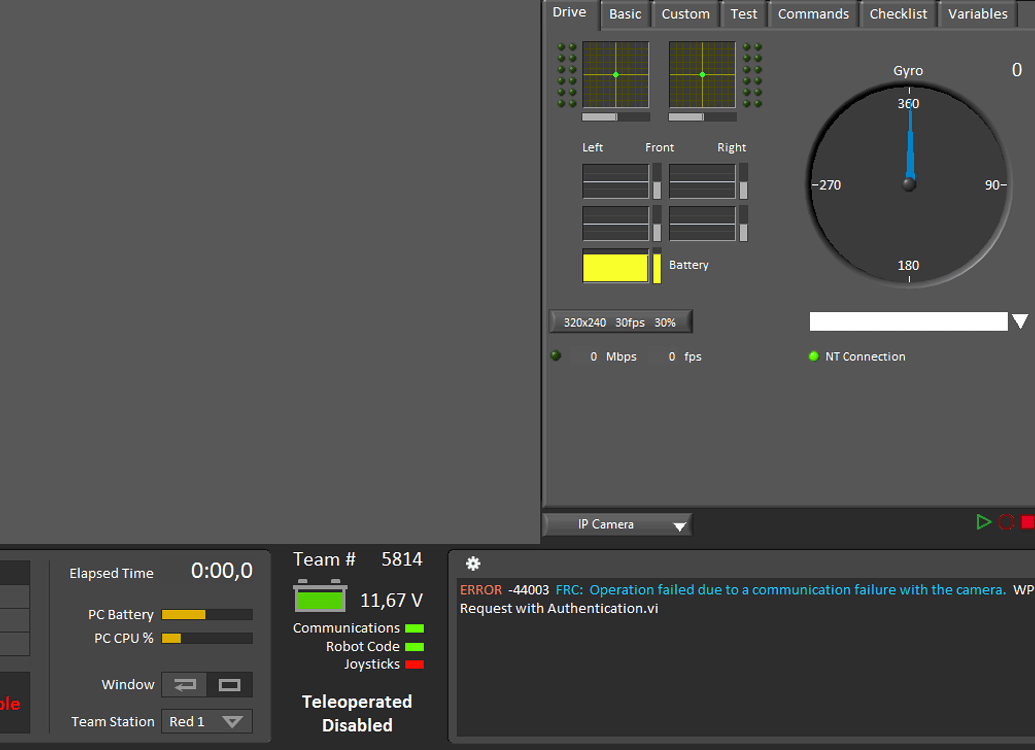The width and height of the screenshot is (1035, 750).
Task: Click the 11,67 V voltage reading
Action: coord(391,600)
